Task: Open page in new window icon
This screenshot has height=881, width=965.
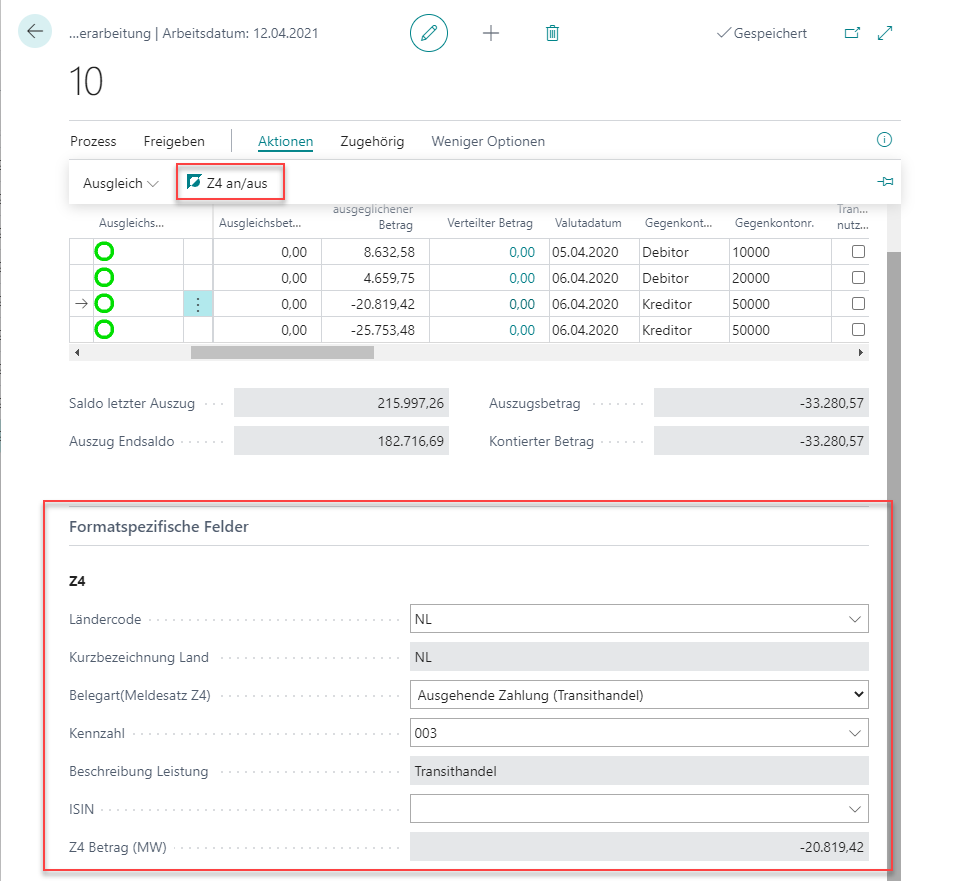Action: pos(852,33)
